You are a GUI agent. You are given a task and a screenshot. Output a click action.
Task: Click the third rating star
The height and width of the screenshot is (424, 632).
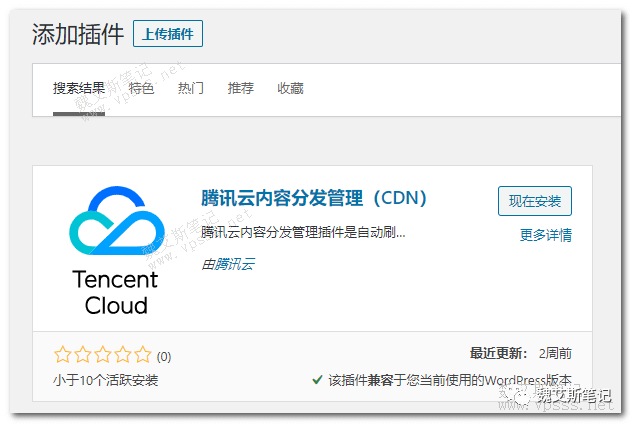(x=102, y=354)
